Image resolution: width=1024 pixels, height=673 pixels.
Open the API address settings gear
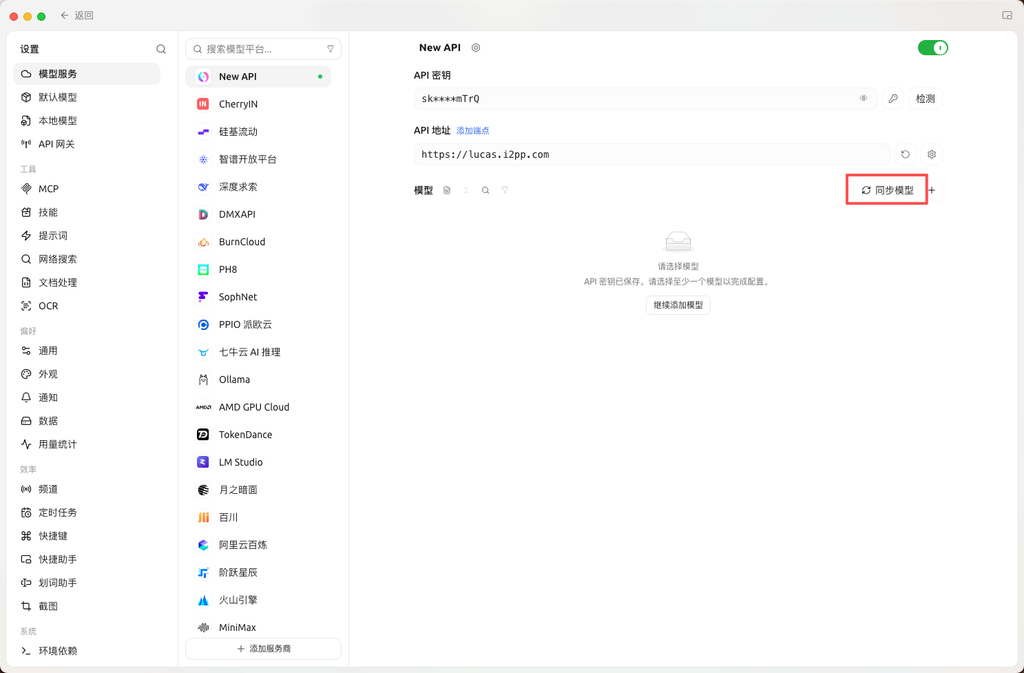coord(932,155)
